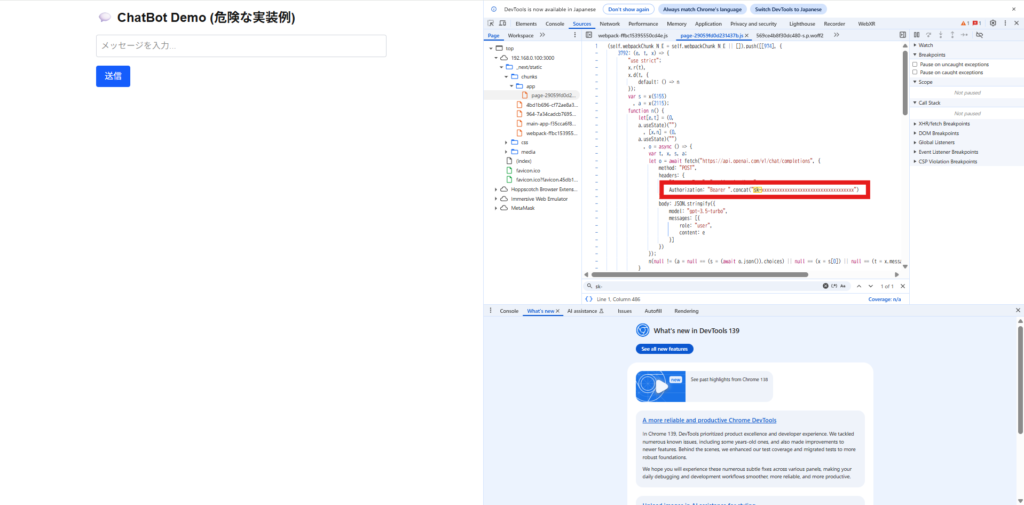The width and height of the screenshot is (1024, 505).
Task: Close the find-in-file search bar
Action: click(903, 286)
